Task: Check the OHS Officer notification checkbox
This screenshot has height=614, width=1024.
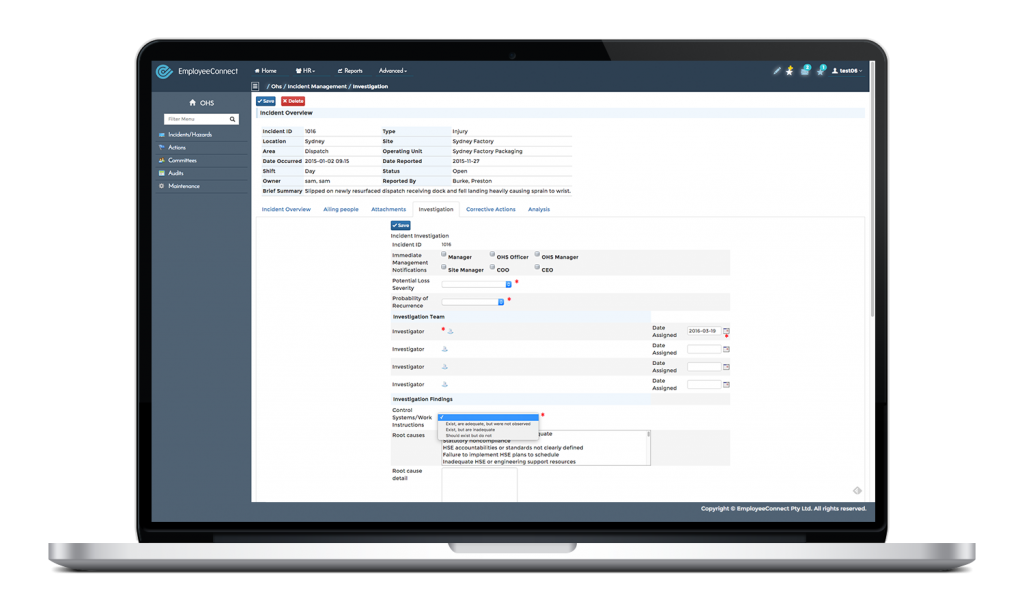Action: coord(490,255)
